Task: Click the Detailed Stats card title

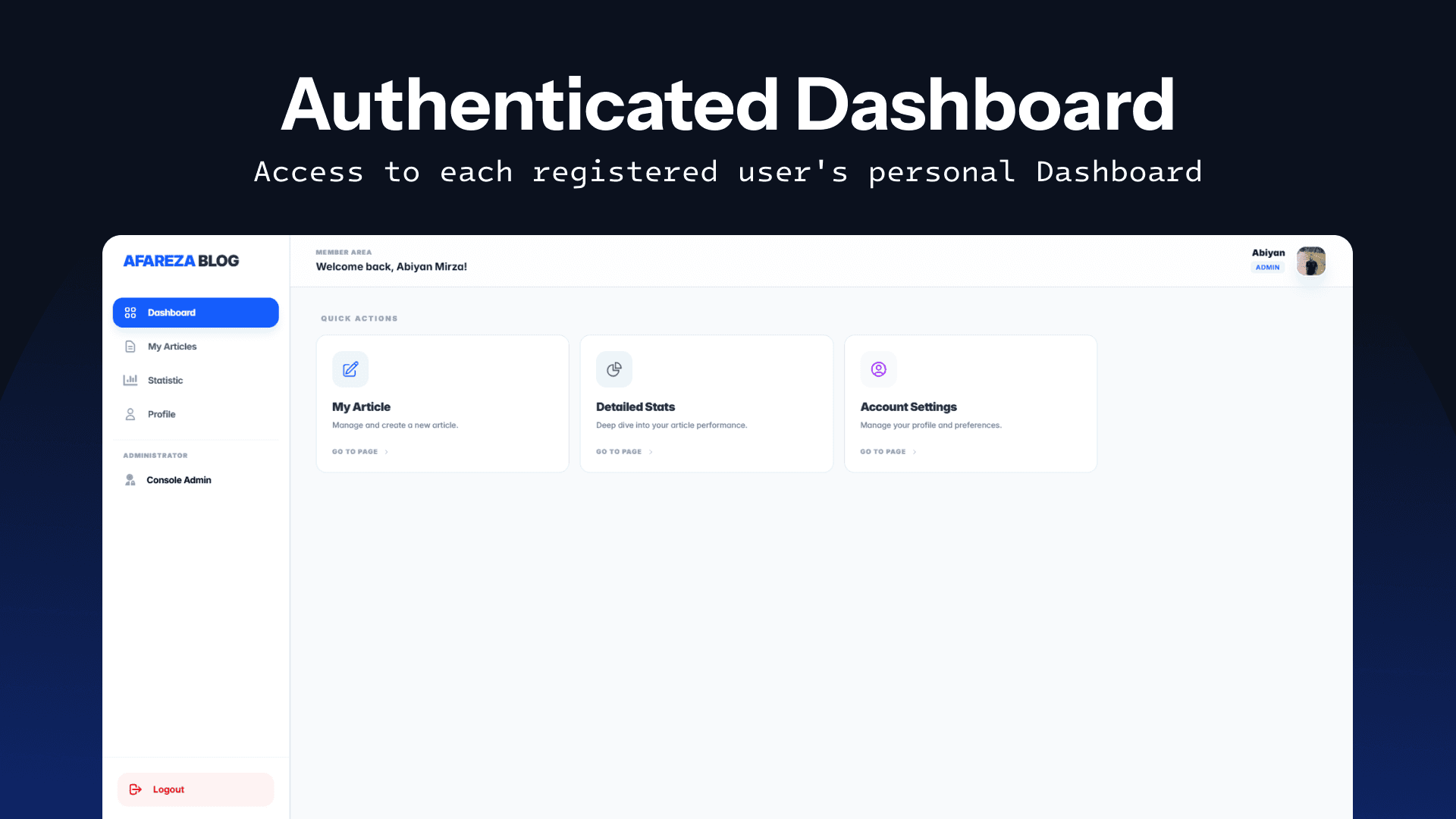Action: coord(635,407)
